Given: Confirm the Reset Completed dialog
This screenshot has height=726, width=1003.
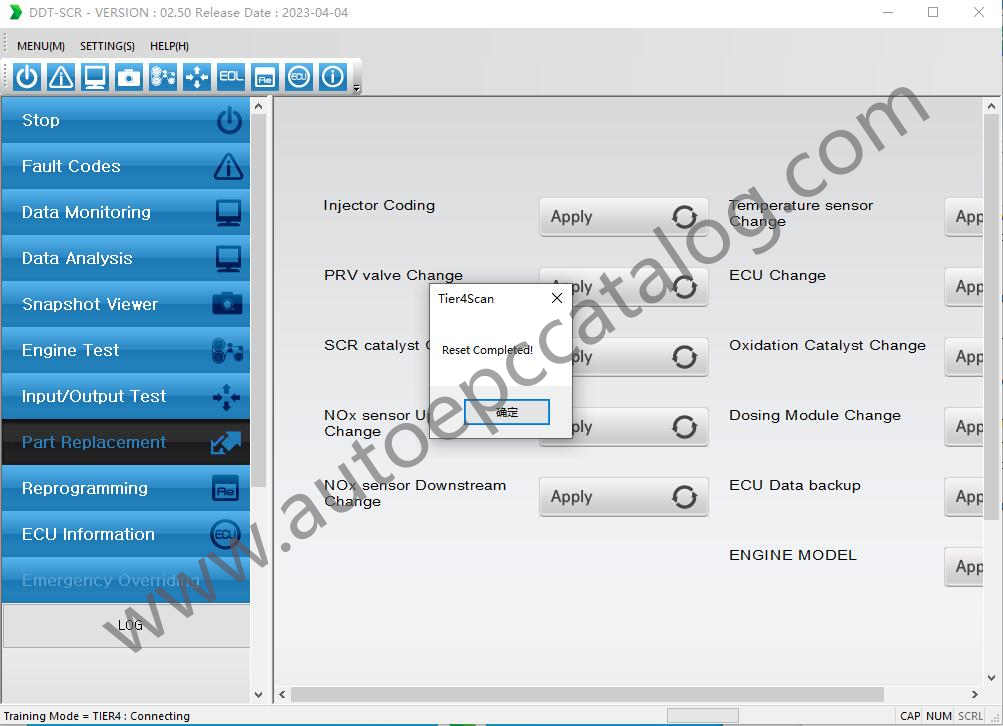Looking at the screenshot, I should pos(507,412).
